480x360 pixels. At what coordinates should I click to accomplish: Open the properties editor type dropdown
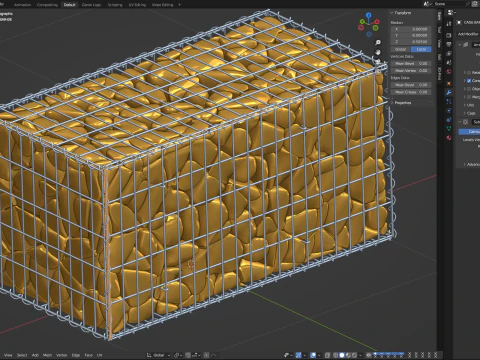tap(451, 12)
